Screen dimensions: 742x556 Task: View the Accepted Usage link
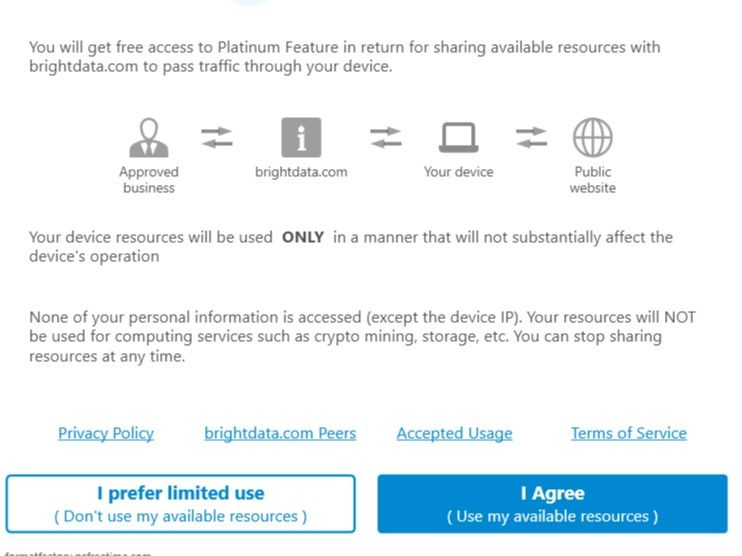click(454, 433)
